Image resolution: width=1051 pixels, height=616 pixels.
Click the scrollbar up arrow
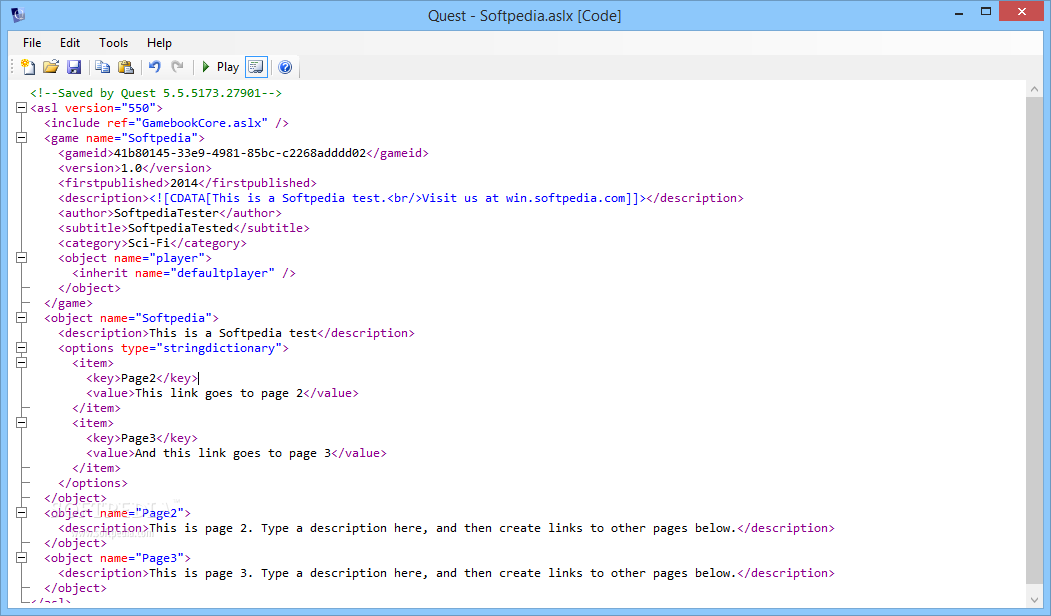pyautogui.click(x=1034, y=89)
